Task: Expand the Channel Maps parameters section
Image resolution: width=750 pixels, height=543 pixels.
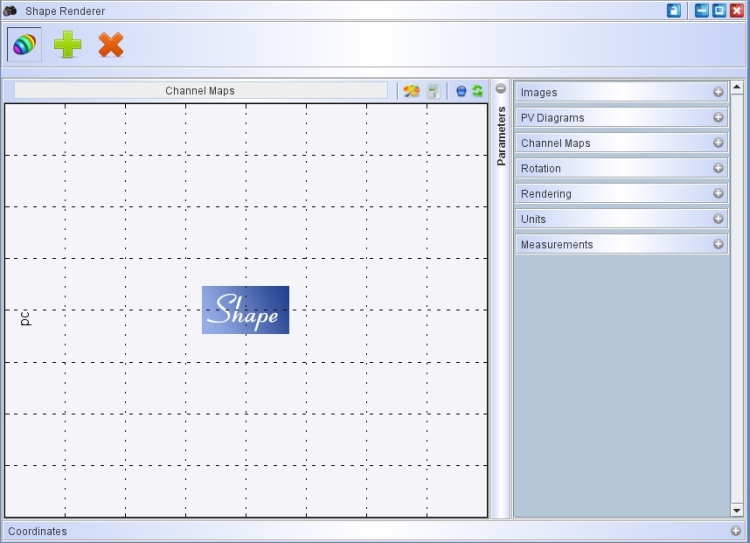Action: pos(718,143)
